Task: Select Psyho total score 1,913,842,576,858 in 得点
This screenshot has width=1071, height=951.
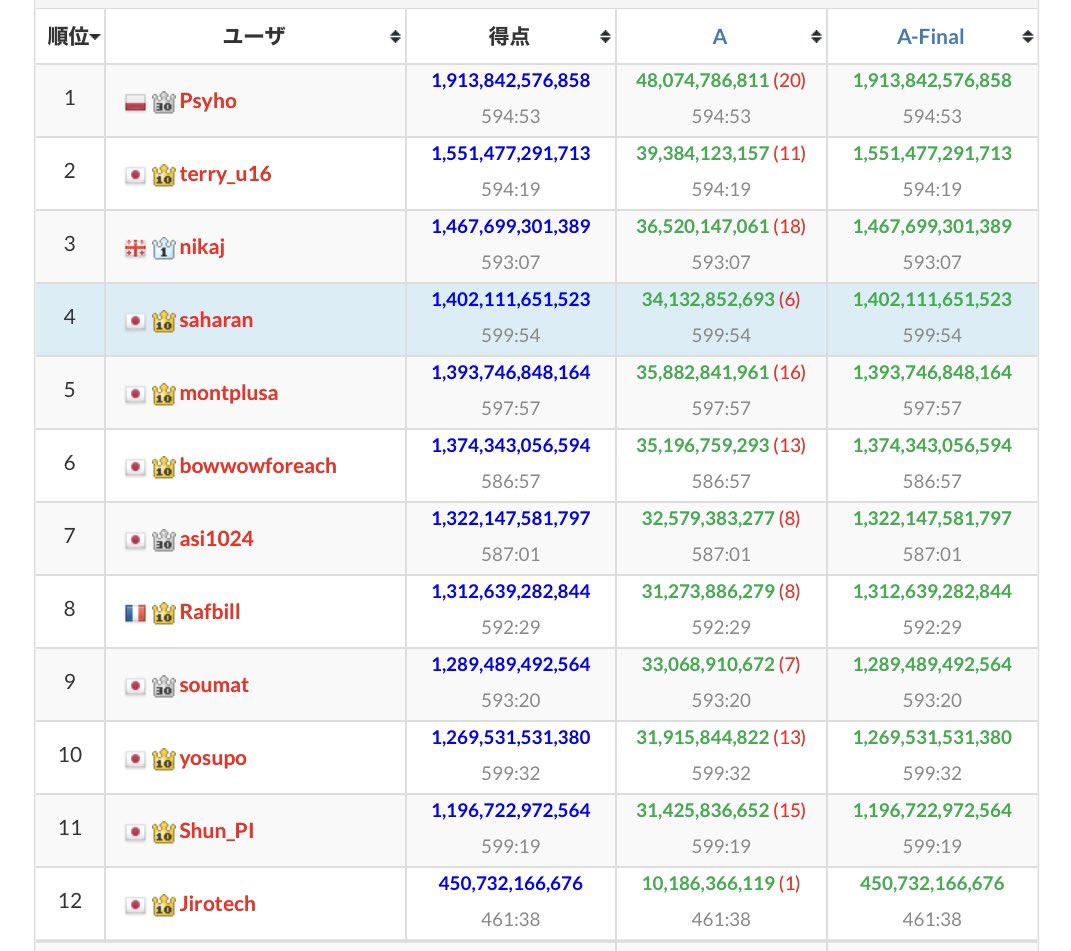Action: click(x=511, y=81)
